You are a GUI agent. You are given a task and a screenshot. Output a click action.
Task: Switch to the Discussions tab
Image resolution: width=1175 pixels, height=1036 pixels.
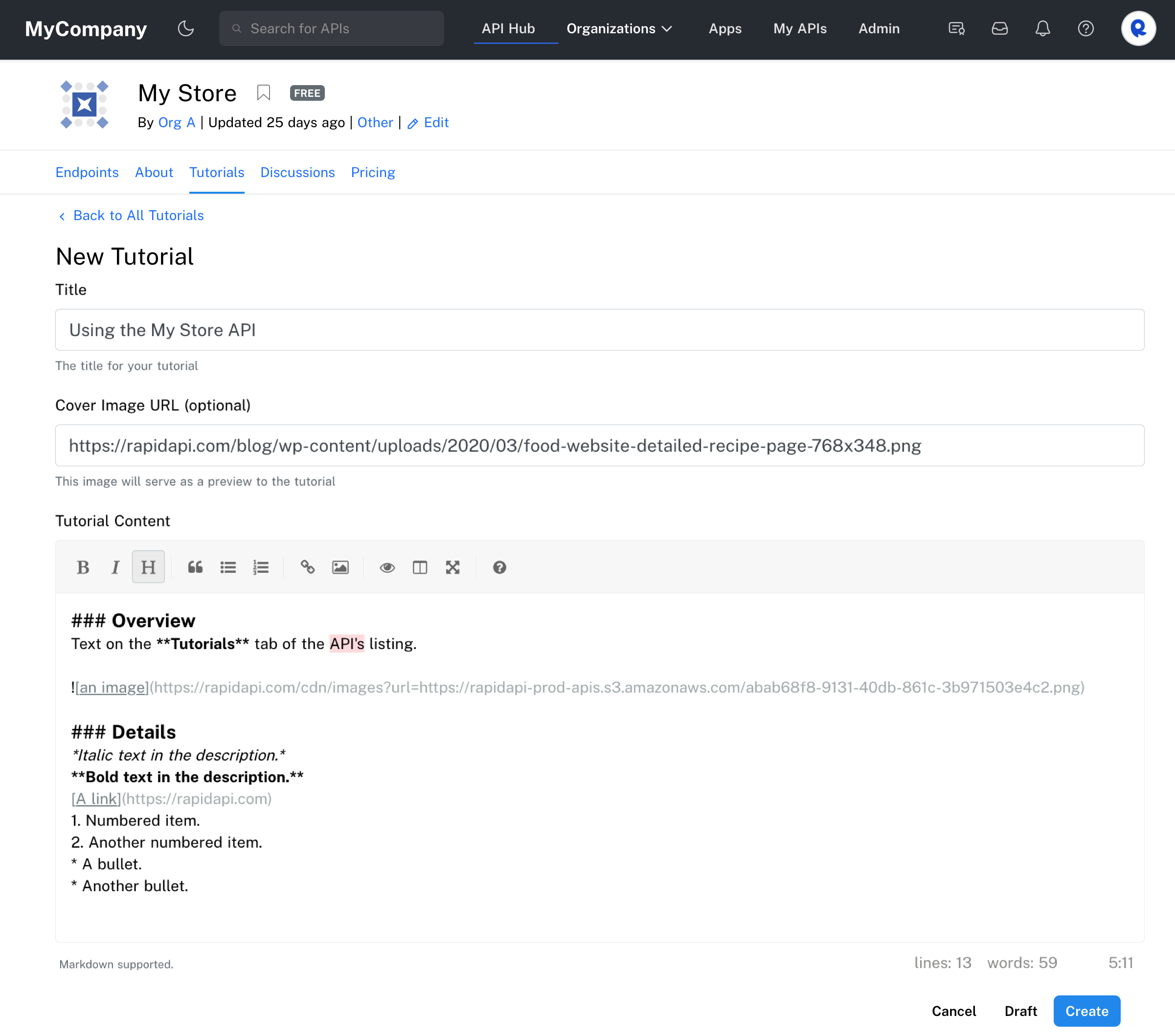[x=297, y=173]
